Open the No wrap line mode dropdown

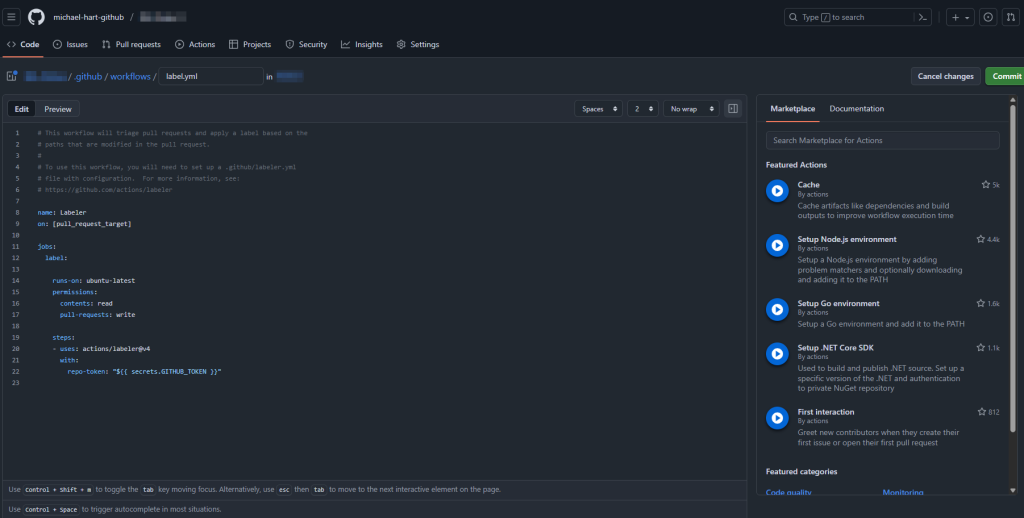[689, 109]
